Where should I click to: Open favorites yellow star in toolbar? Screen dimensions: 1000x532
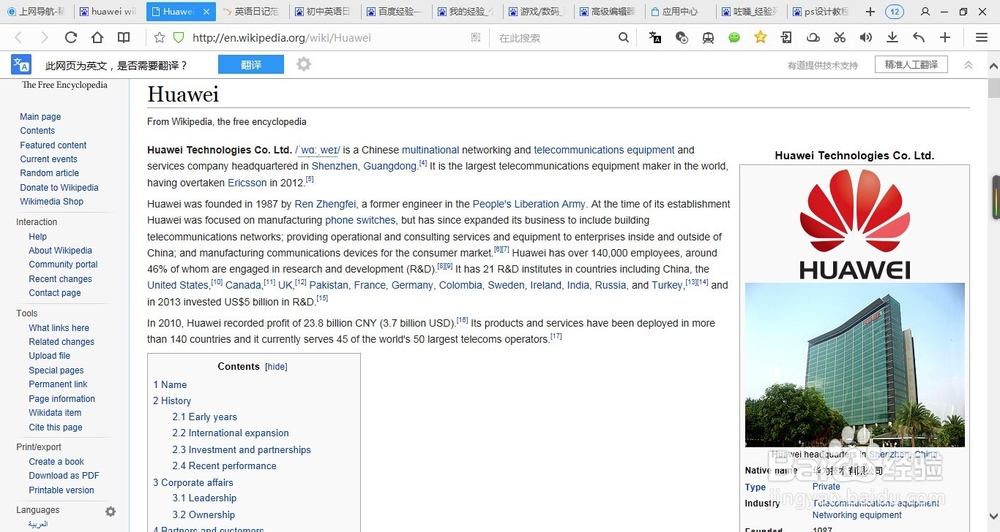point(760,37)
